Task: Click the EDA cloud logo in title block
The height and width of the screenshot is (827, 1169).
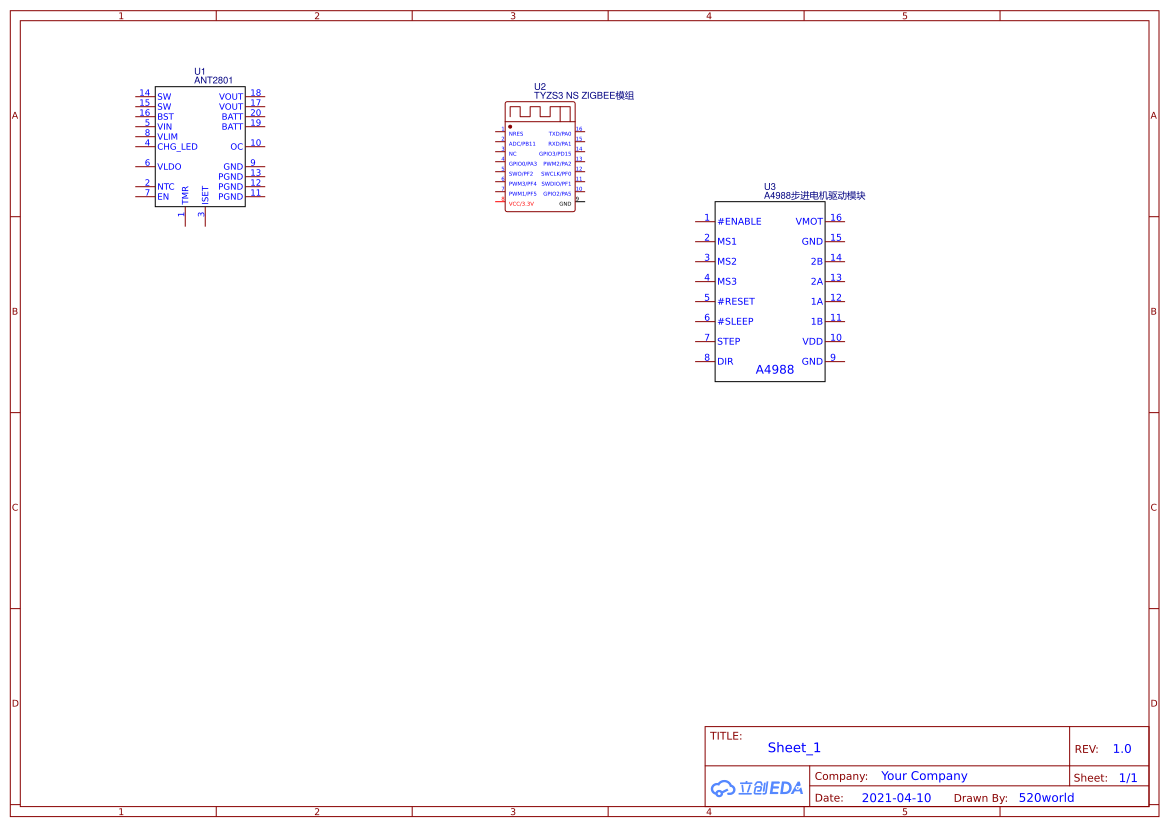Action: (757, 788)
